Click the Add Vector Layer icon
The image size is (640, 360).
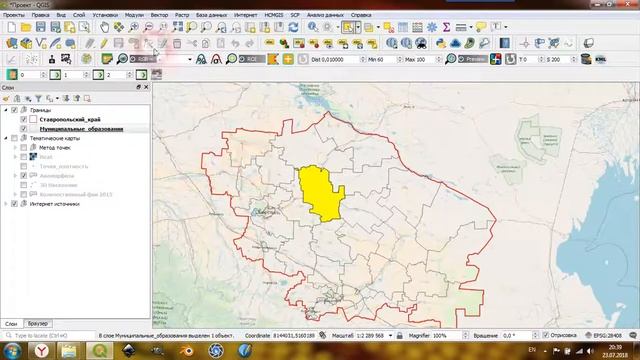(41, 43)
